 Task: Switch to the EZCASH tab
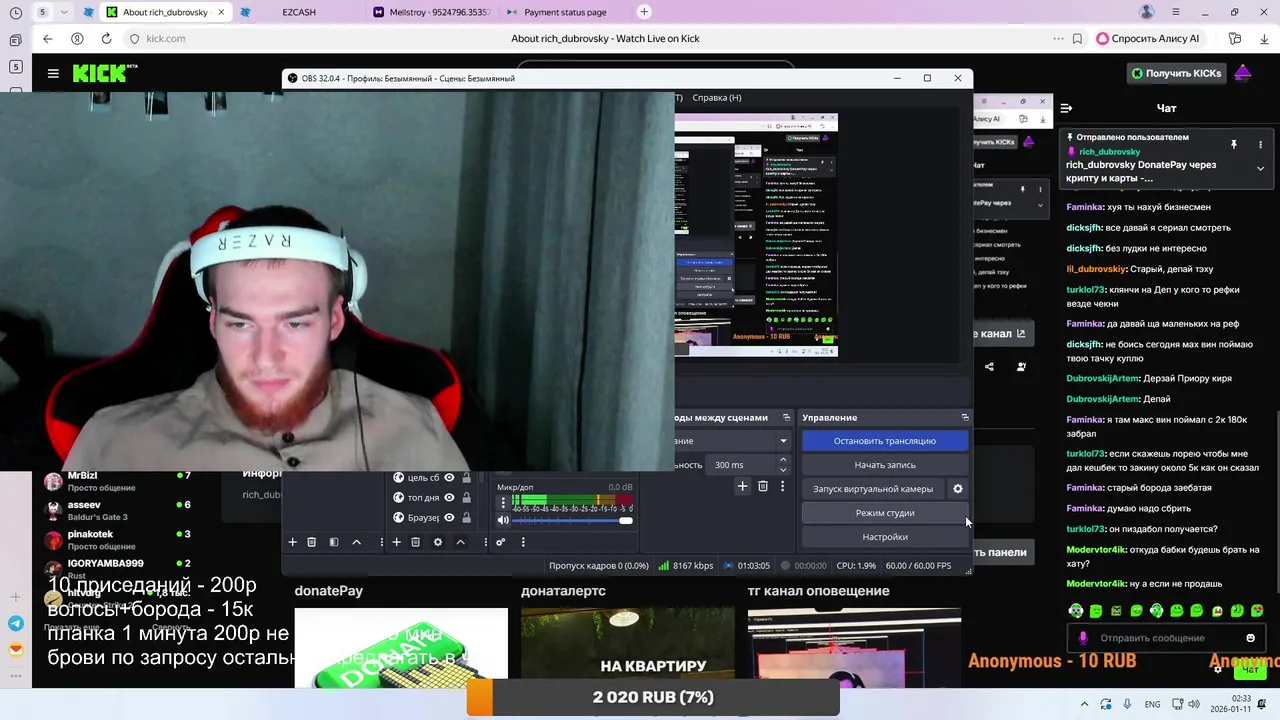click(299, 12)
